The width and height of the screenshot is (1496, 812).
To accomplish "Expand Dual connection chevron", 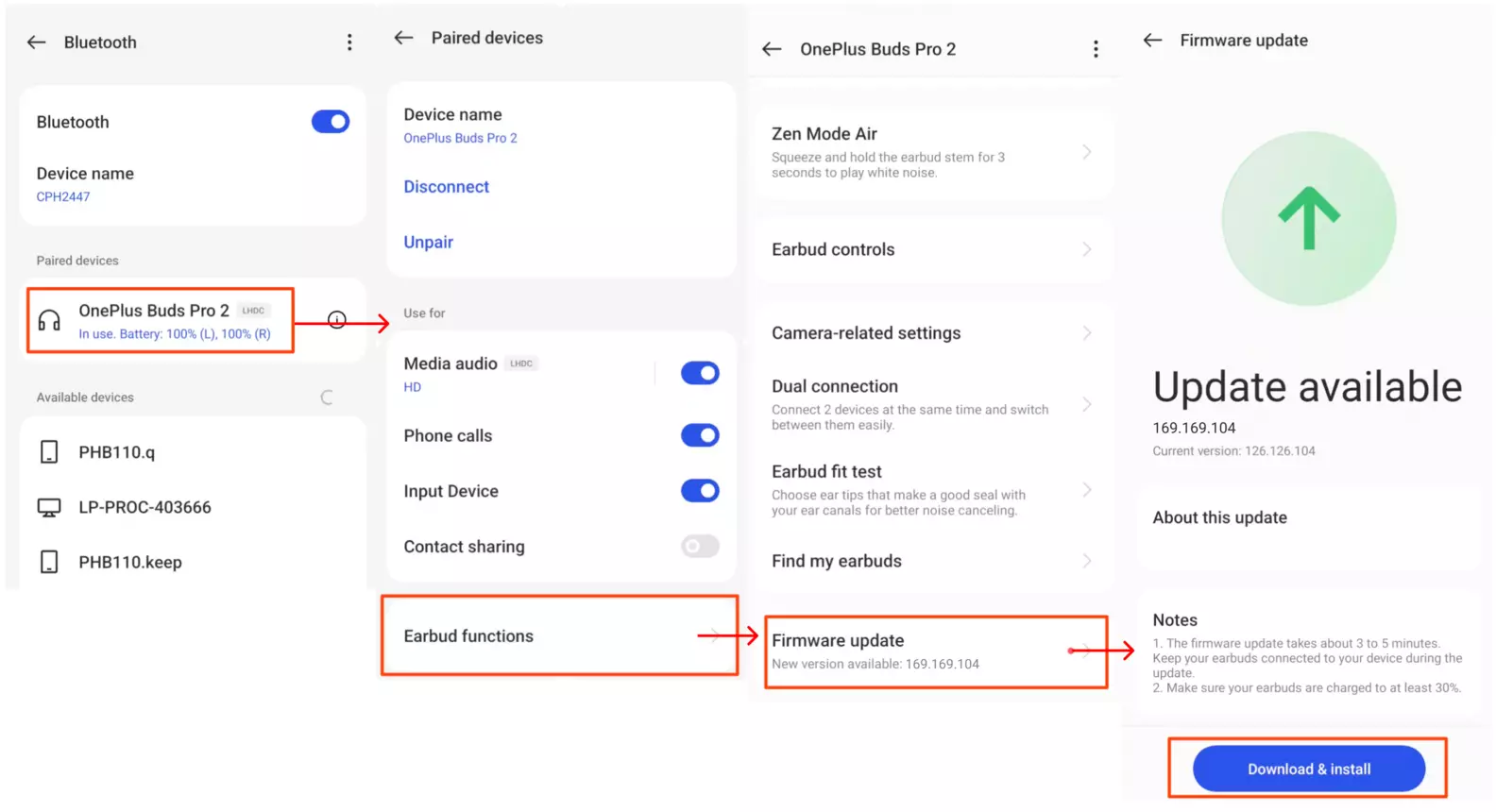I will [1087, 404].
